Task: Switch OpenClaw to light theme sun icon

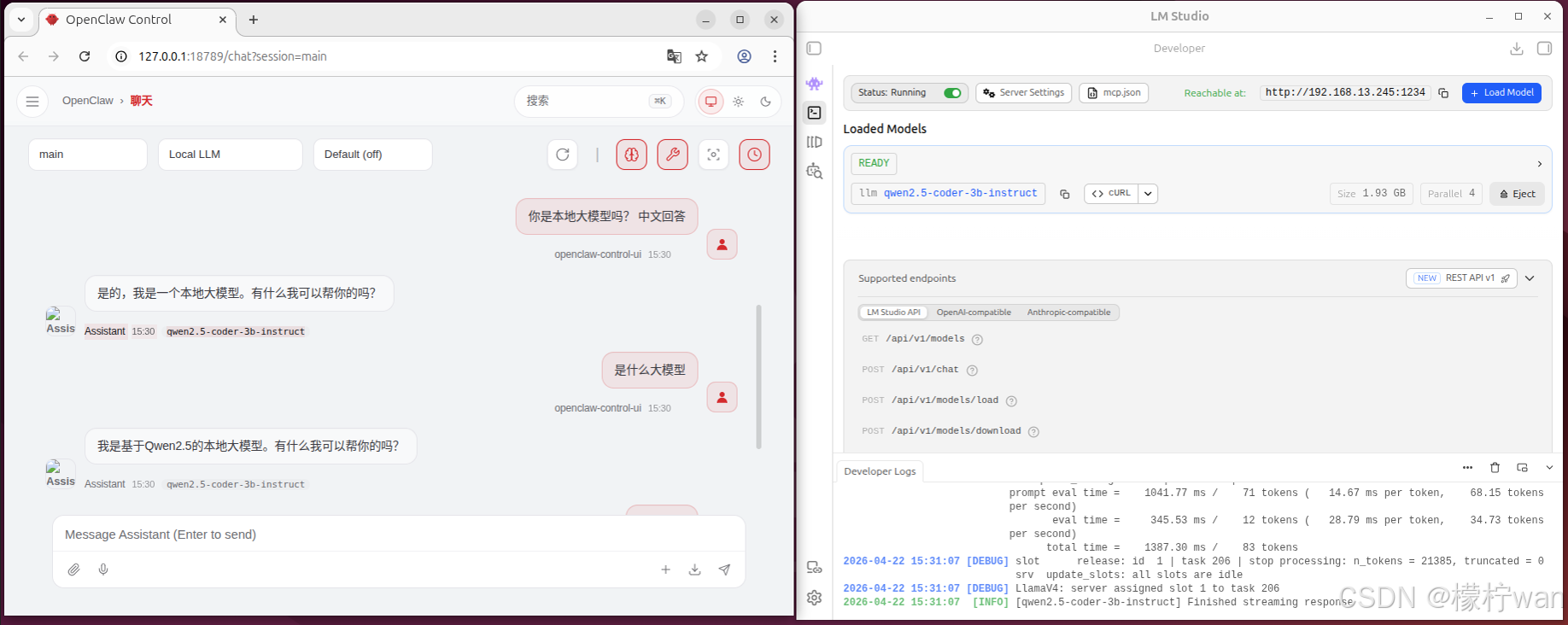Action: [739, 102]
